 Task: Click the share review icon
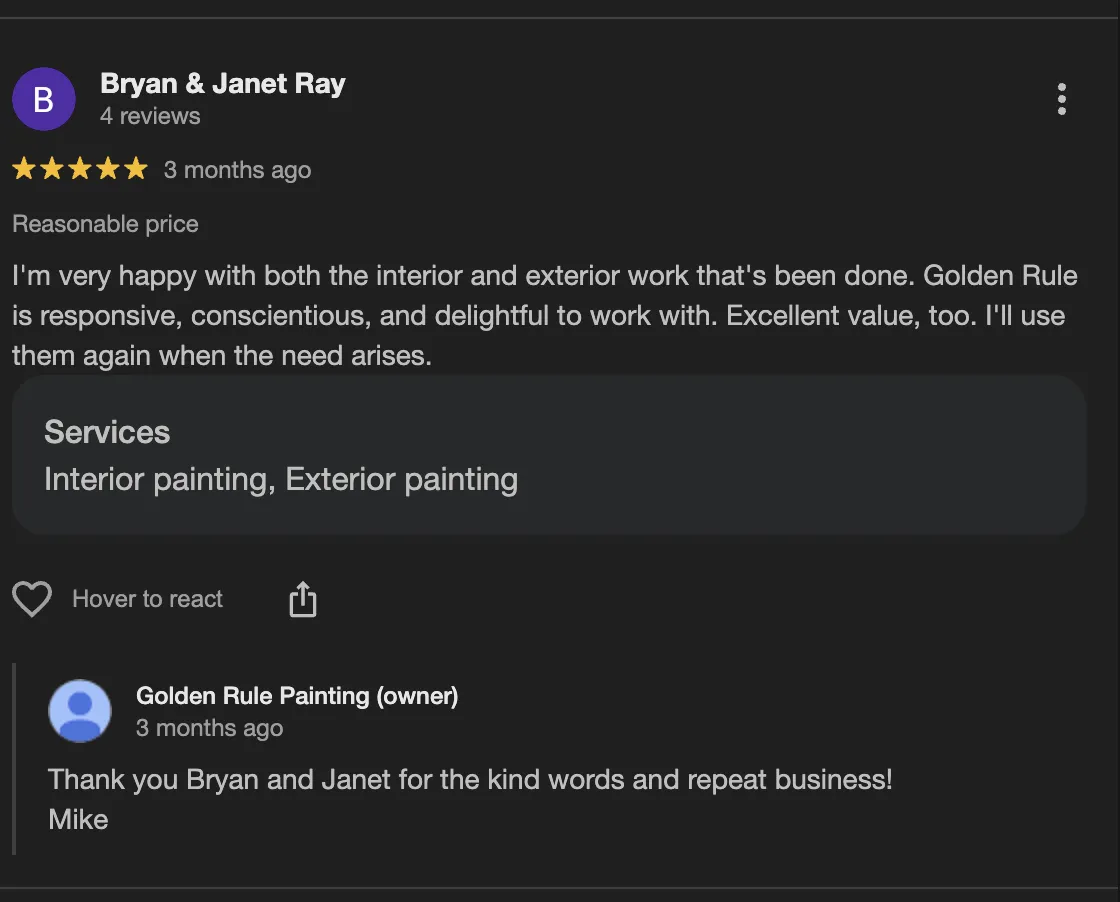point(302,600)
